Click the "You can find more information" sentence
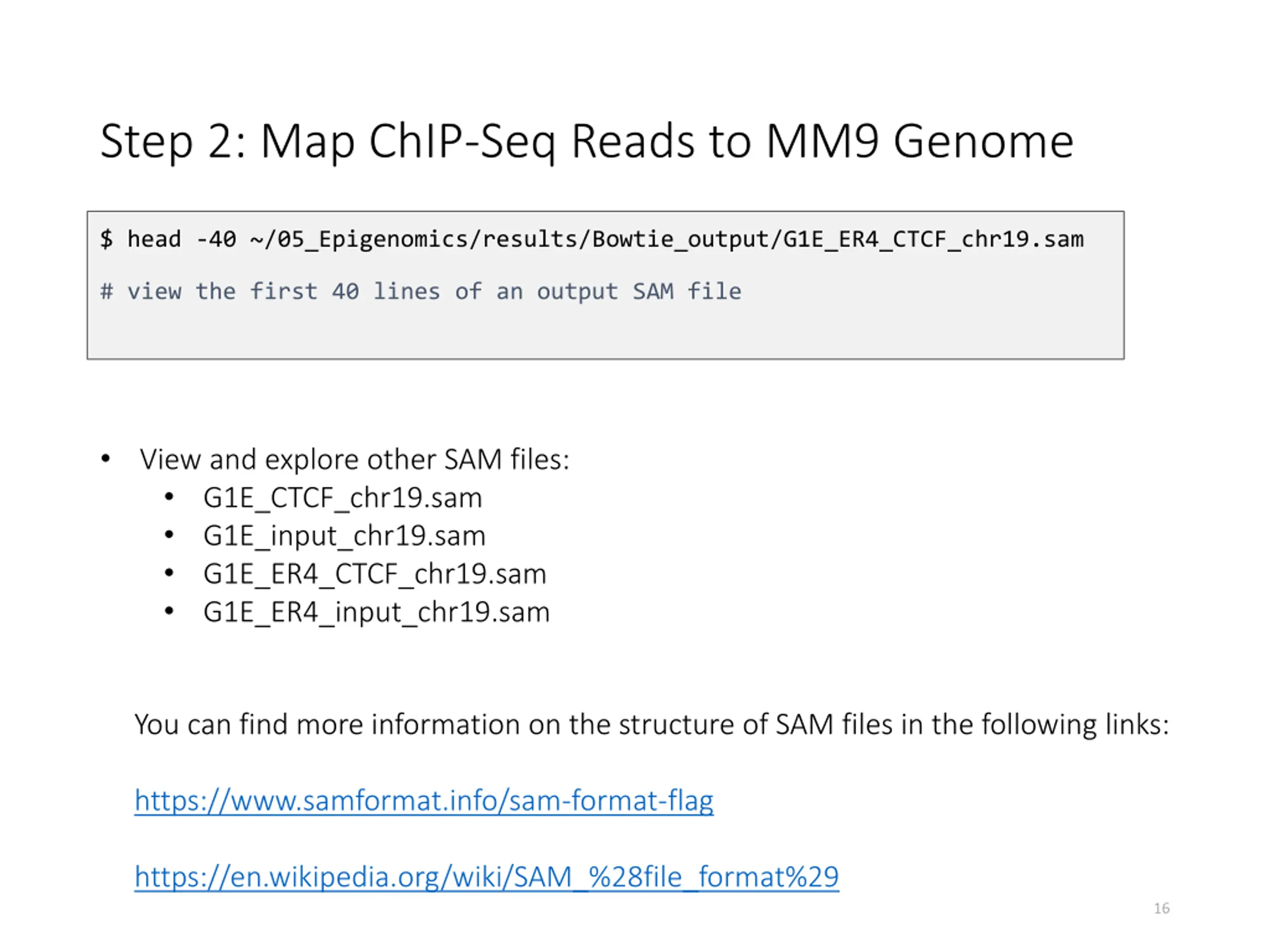This screenshot has width=1270, height=952. coord(651,724)
